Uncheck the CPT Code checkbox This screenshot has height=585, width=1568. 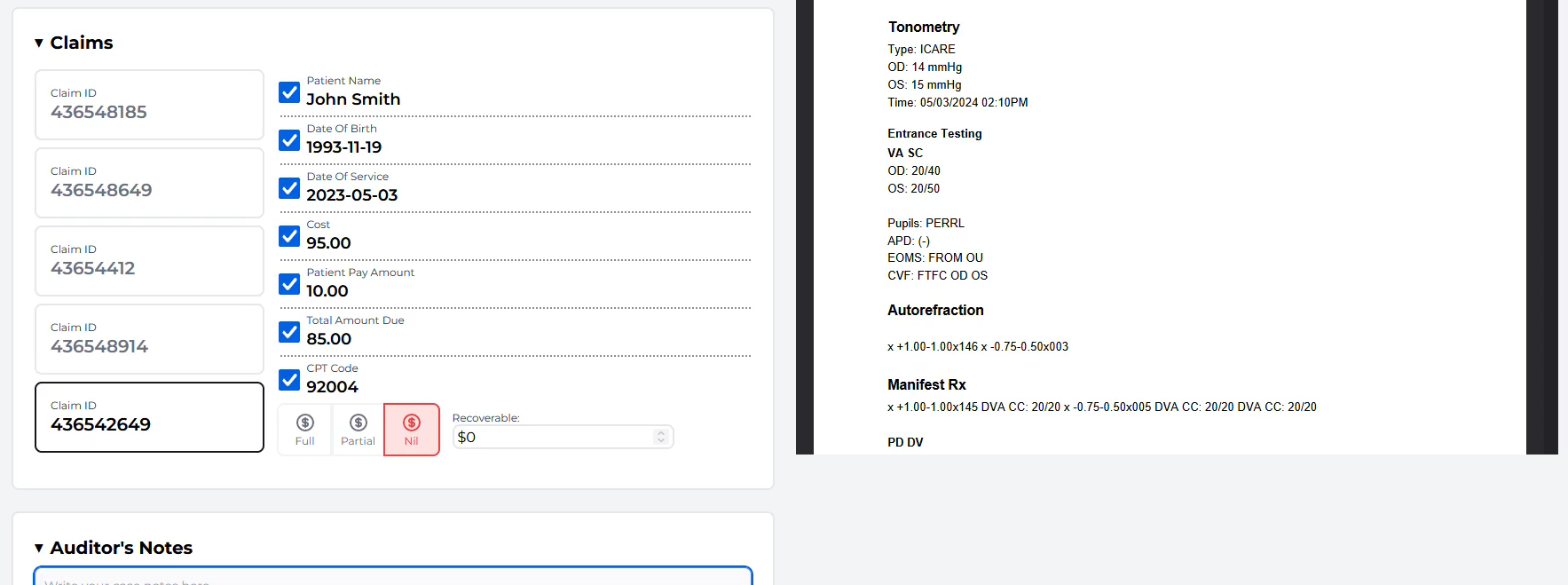[289, 380]
